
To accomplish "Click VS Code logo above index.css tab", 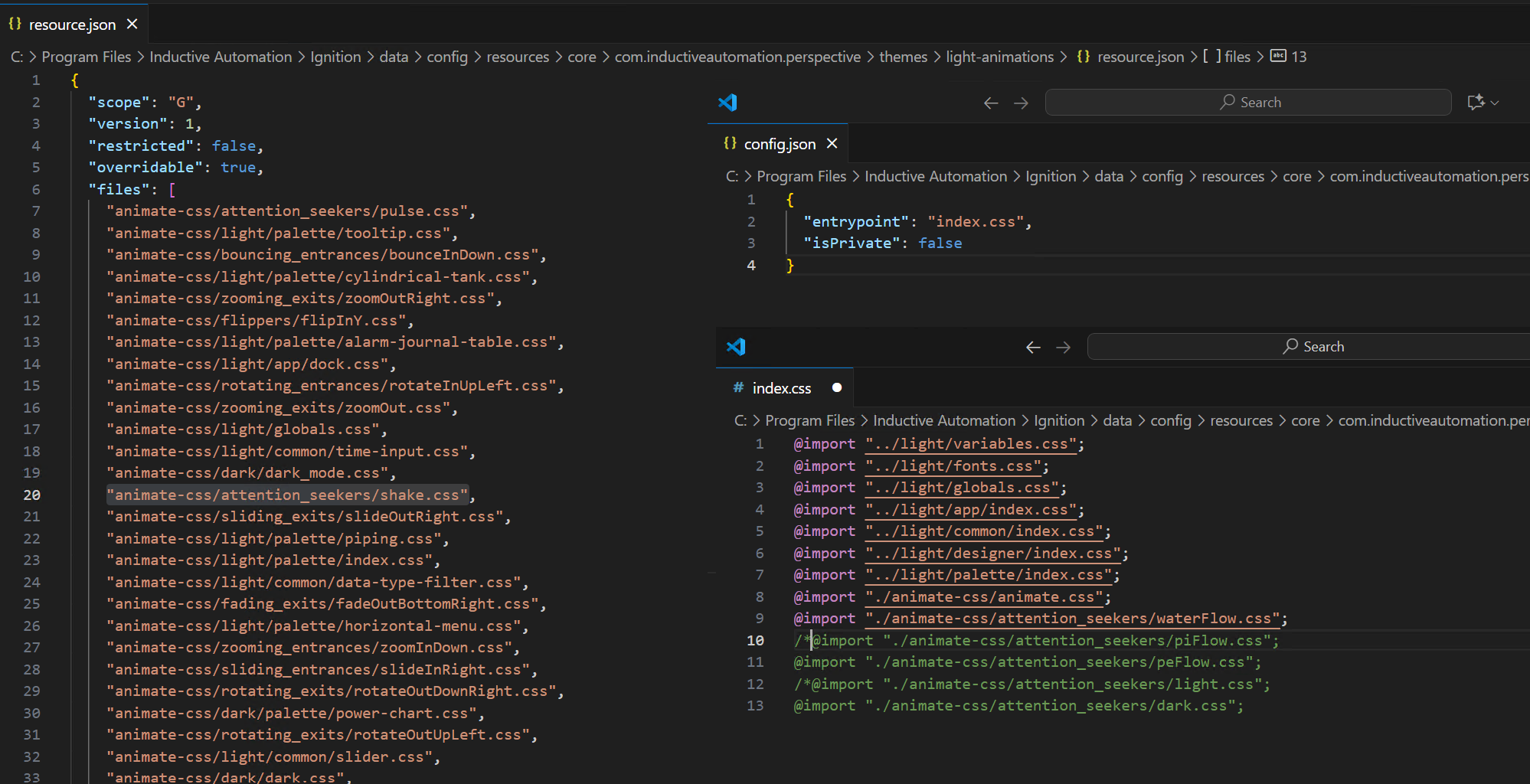I will 736,347.
